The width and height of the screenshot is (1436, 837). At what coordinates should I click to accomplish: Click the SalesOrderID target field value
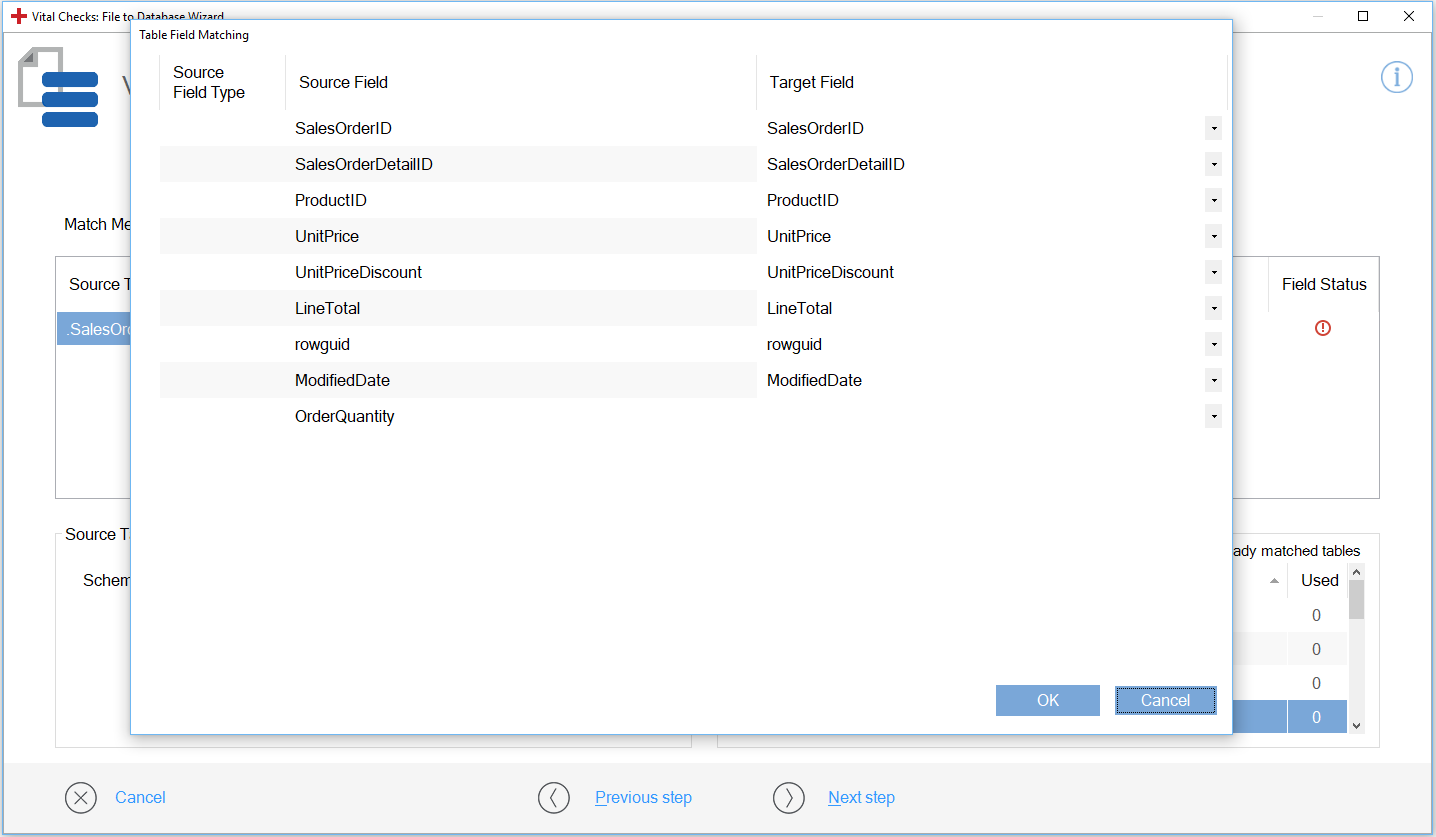click(x=815, y=128)
